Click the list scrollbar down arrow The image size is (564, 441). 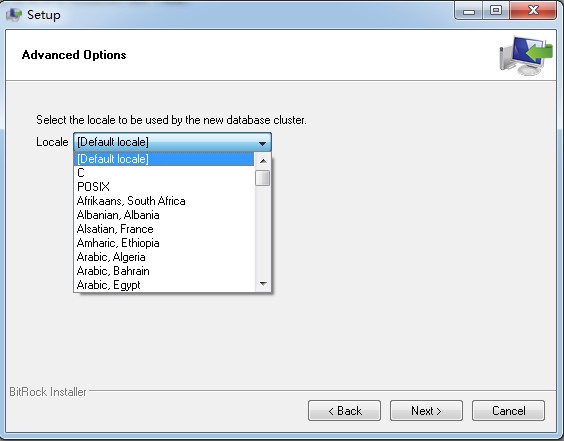click(x=263, y=284)
